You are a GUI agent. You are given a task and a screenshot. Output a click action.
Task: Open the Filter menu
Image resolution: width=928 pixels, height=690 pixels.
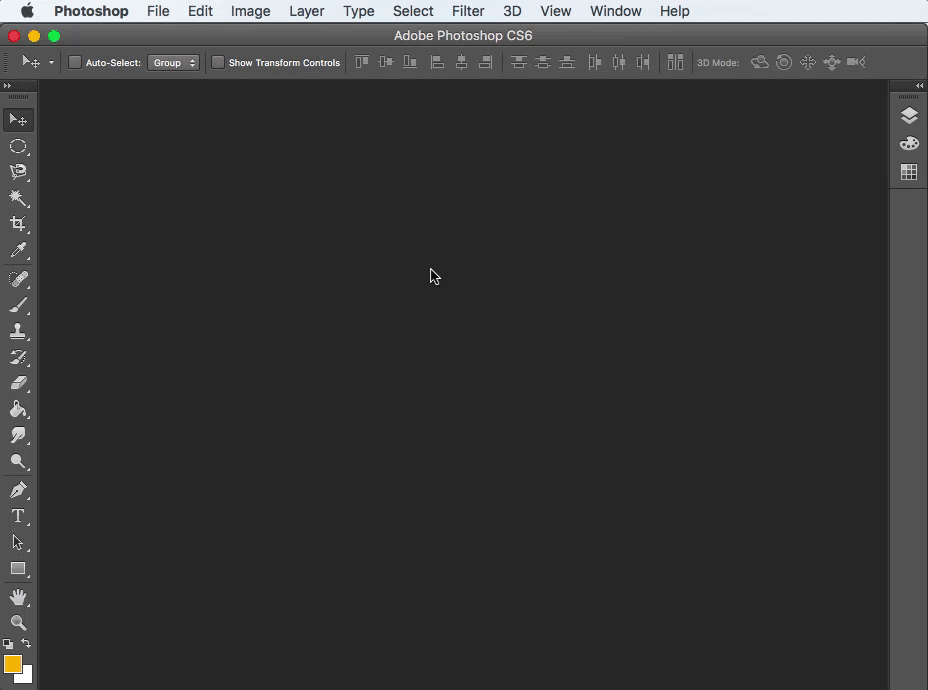(x=468, y=11)
